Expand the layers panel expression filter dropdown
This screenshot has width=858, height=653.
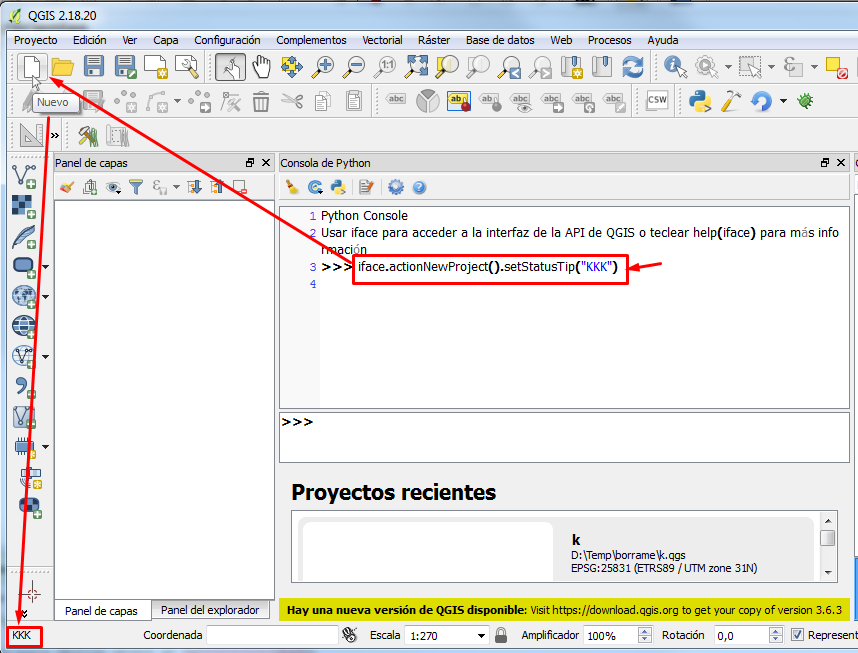[176, 187]
